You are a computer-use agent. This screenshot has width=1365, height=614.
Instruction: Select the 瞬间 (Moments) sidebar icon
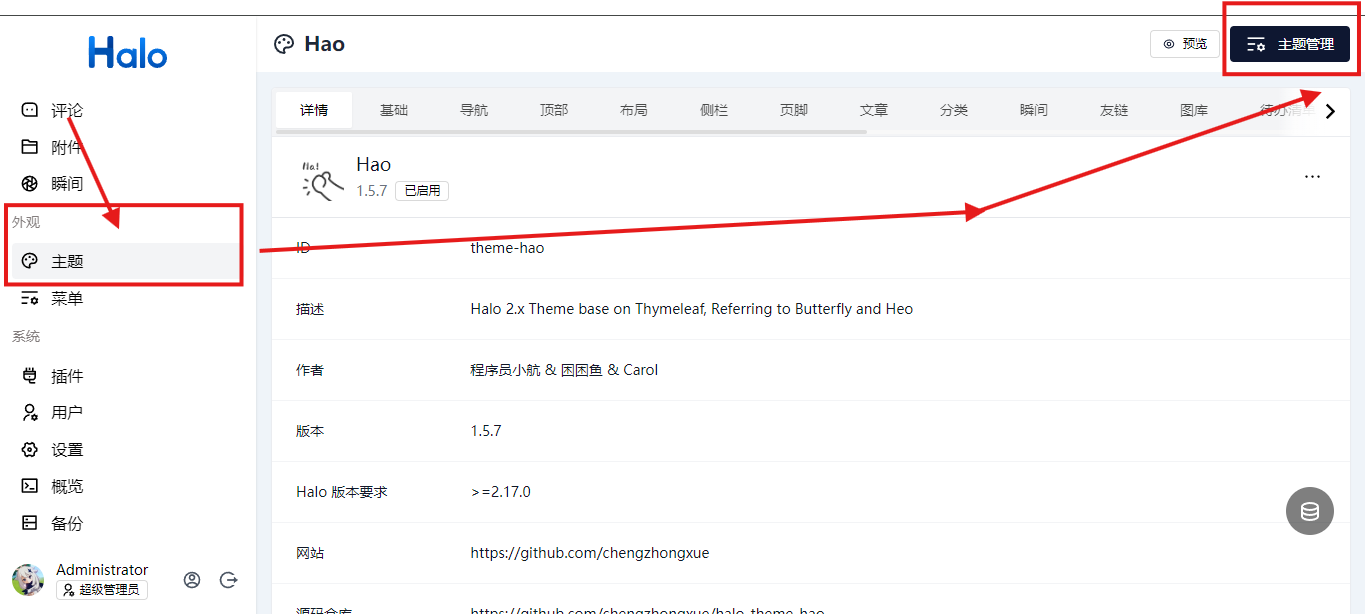[30, 183]
